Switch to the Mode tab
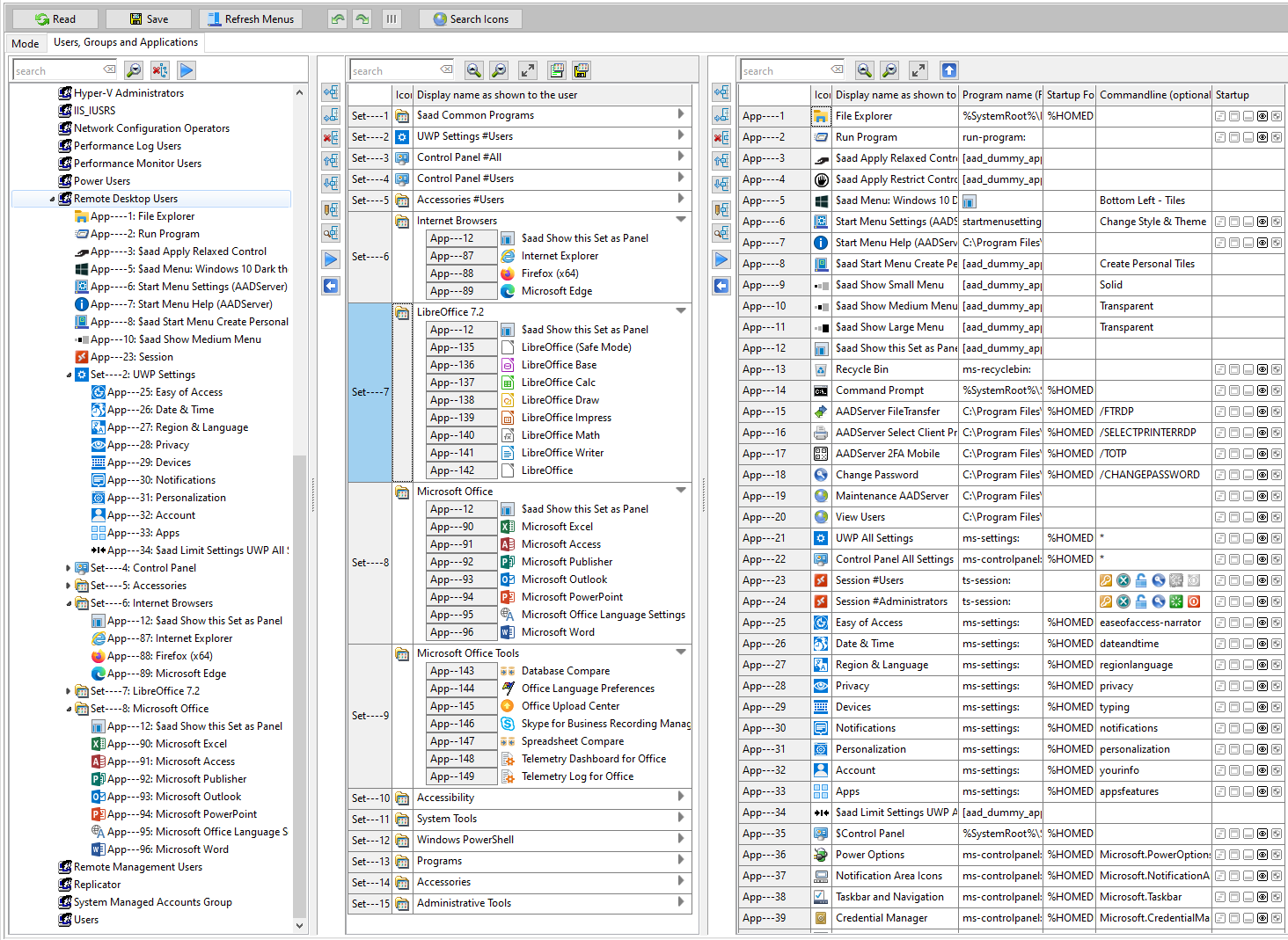This screenshot has width=1288, height=940. (26, 43)
